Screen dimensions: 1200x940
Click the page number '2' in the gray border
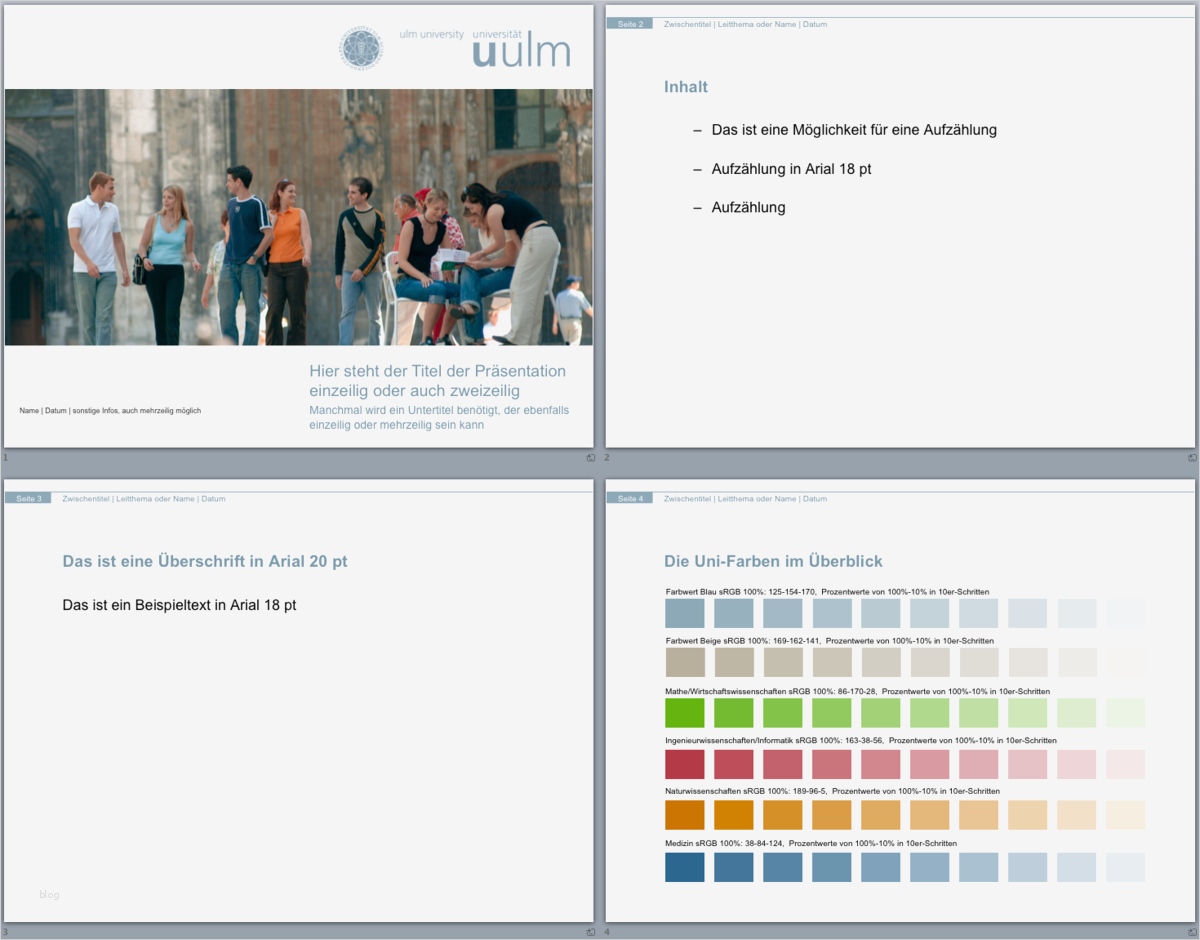tap(607, 457)
